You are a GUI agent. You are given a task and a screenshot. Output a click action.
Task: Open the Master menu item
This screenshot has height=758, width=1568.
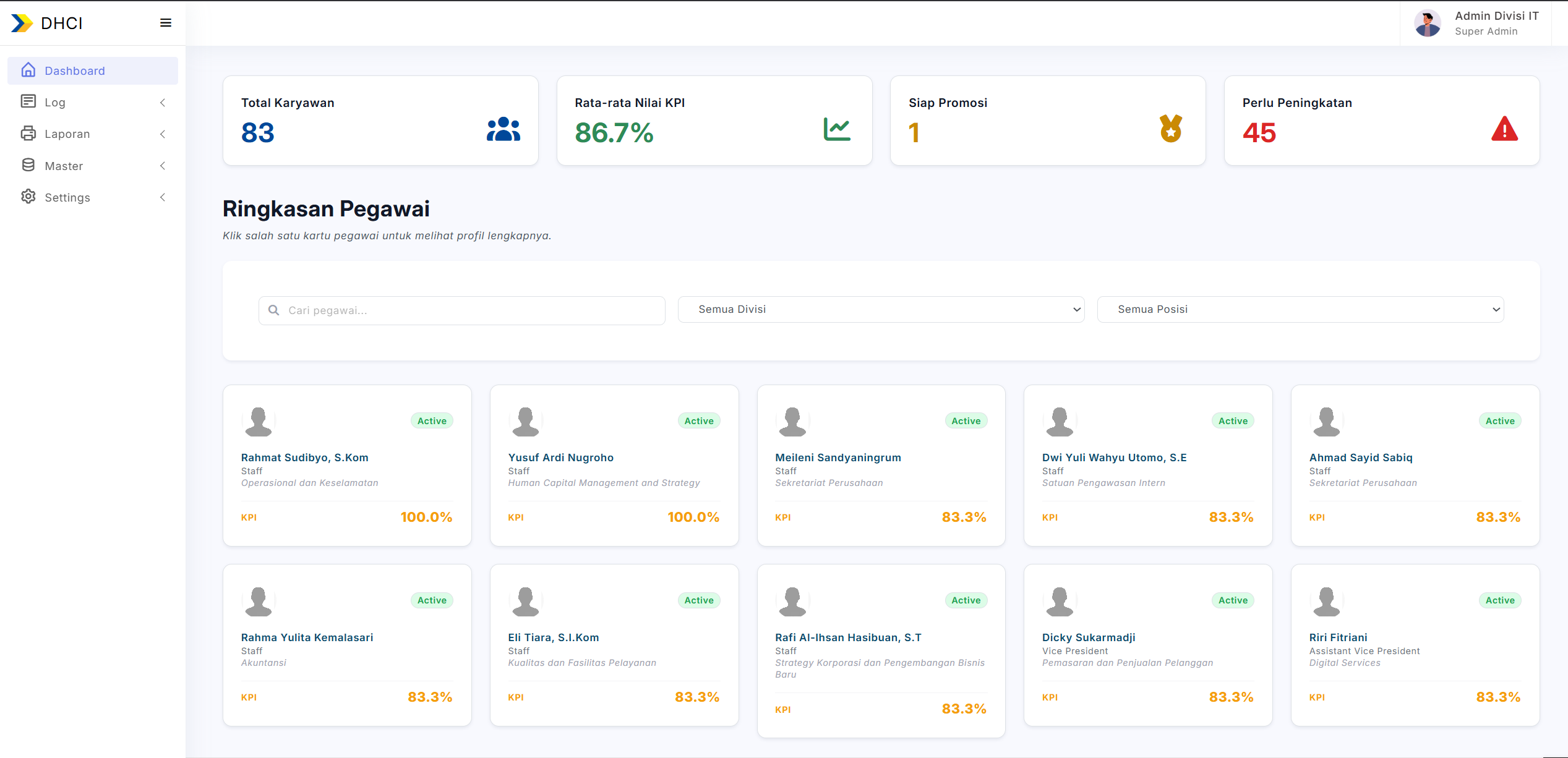tap(93, 166)
